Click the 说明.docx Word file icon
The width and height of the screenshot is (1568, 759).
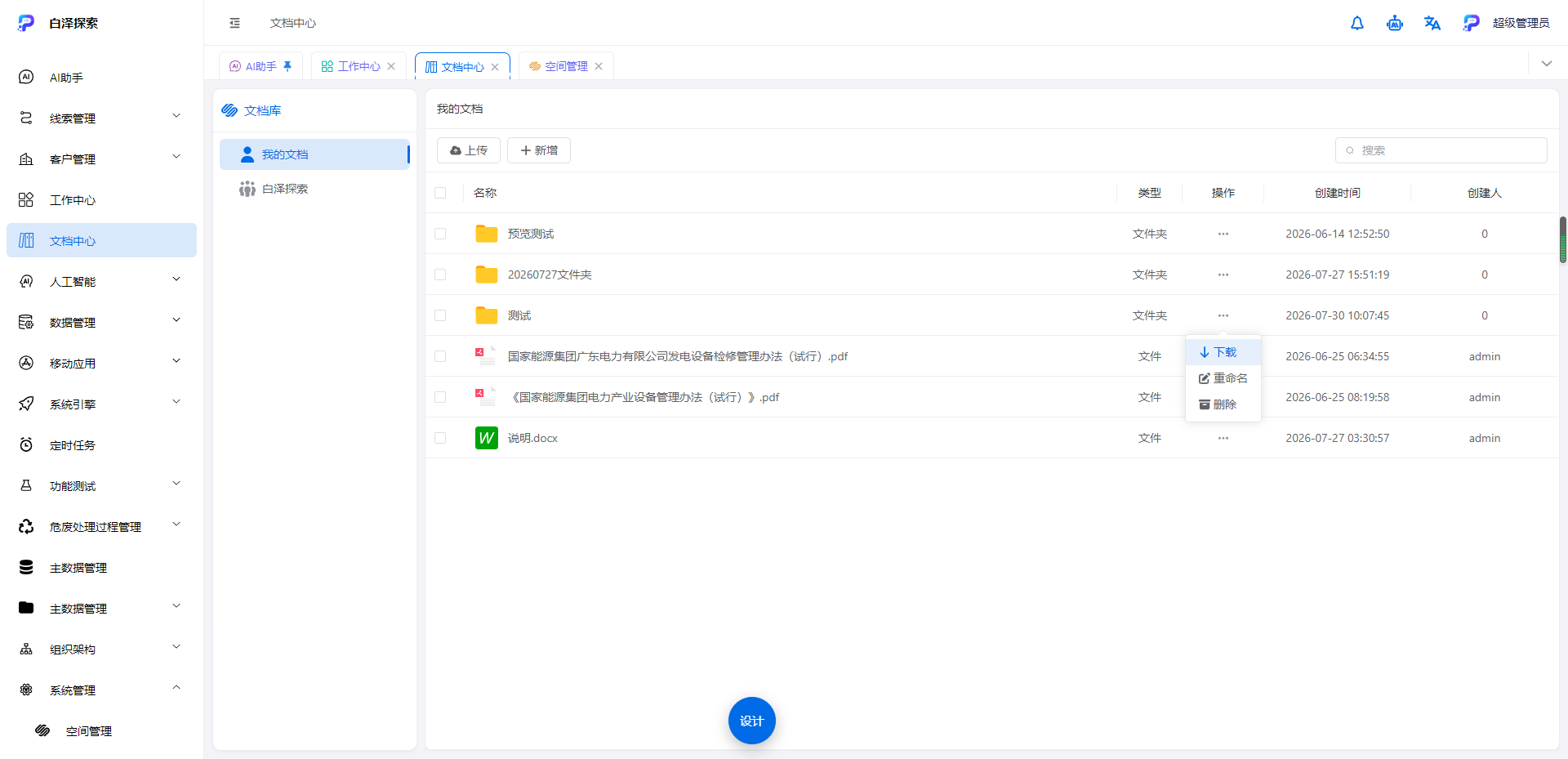487,438
